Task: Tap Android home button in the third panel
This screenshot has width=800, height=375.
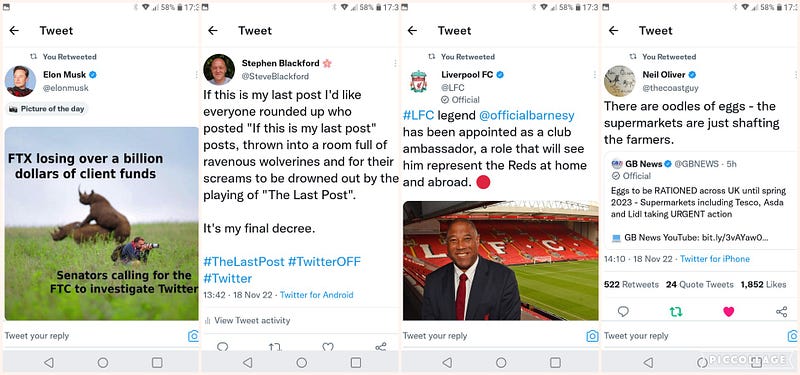Action: [x=501, y=363]
